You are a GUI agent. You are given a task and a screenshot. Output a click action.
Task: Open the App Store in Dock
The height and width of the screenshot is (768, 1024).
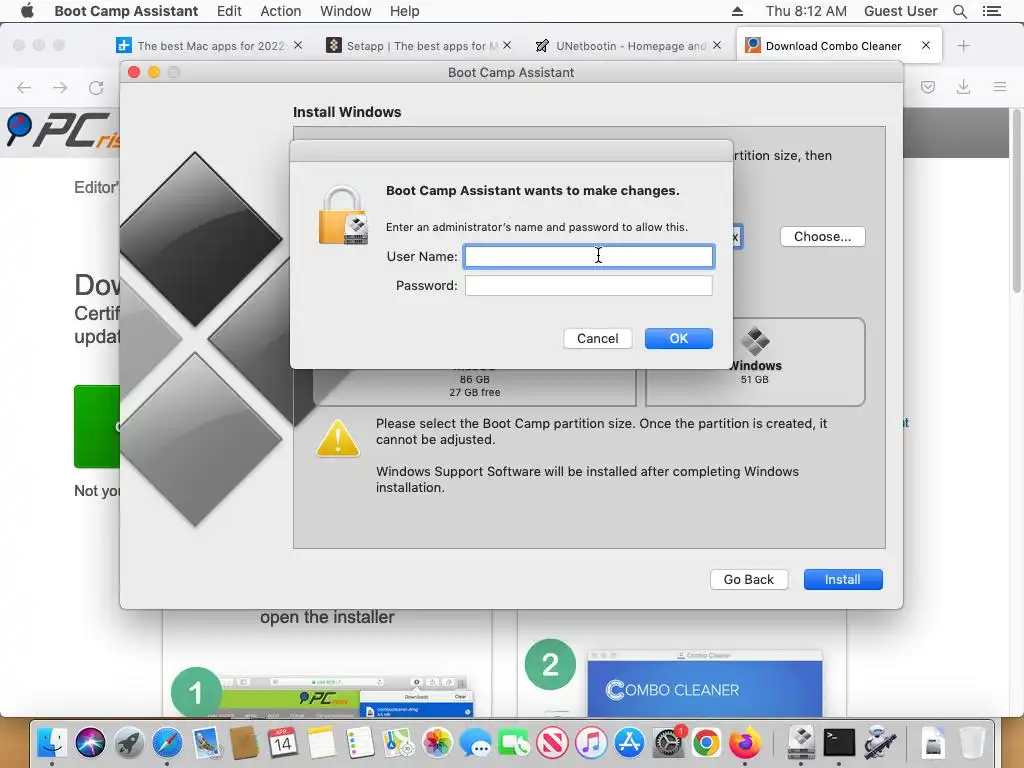click(630, 743)
